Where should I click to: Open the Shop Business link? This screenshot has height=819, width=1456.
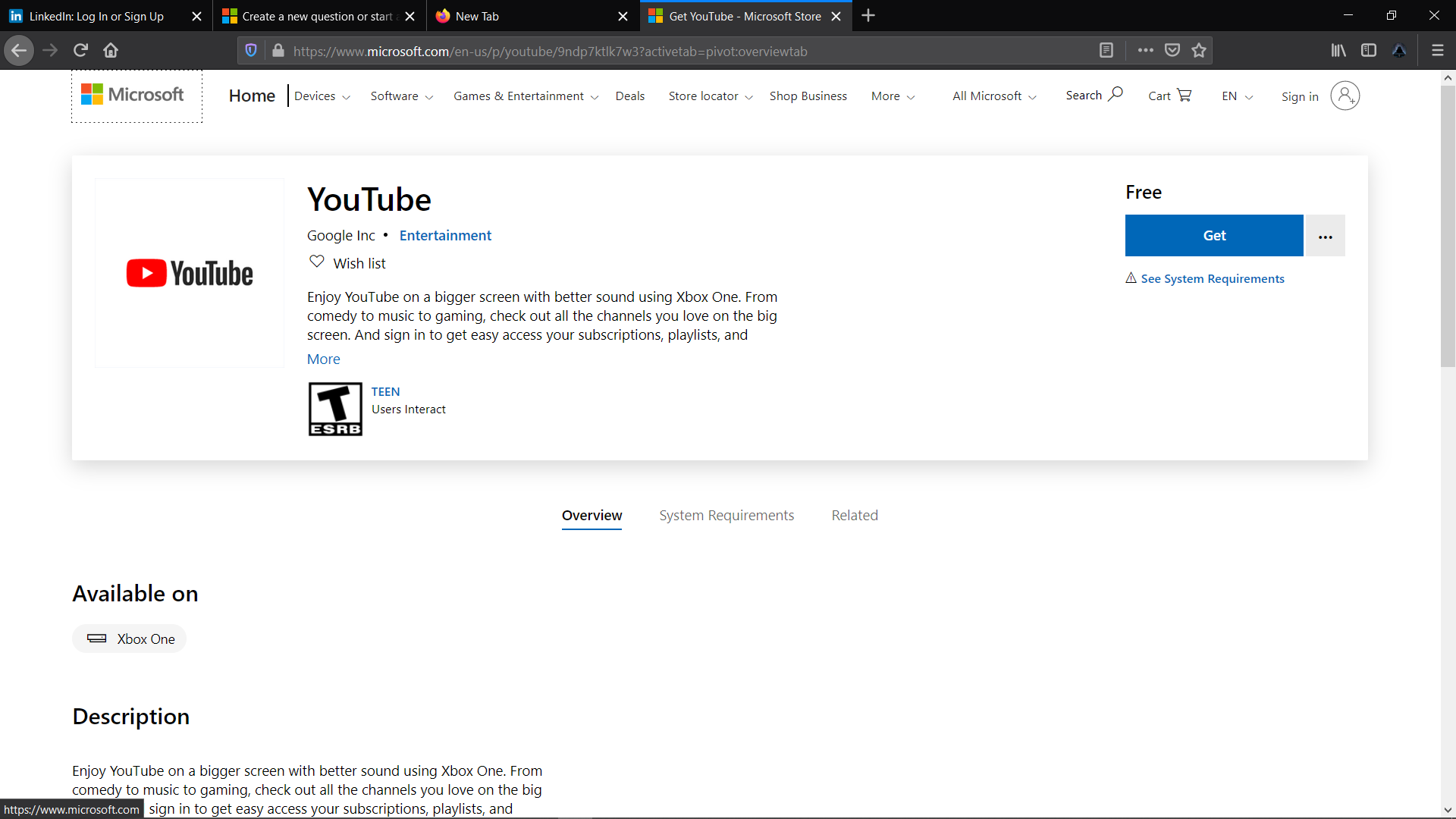coord(808,96)
